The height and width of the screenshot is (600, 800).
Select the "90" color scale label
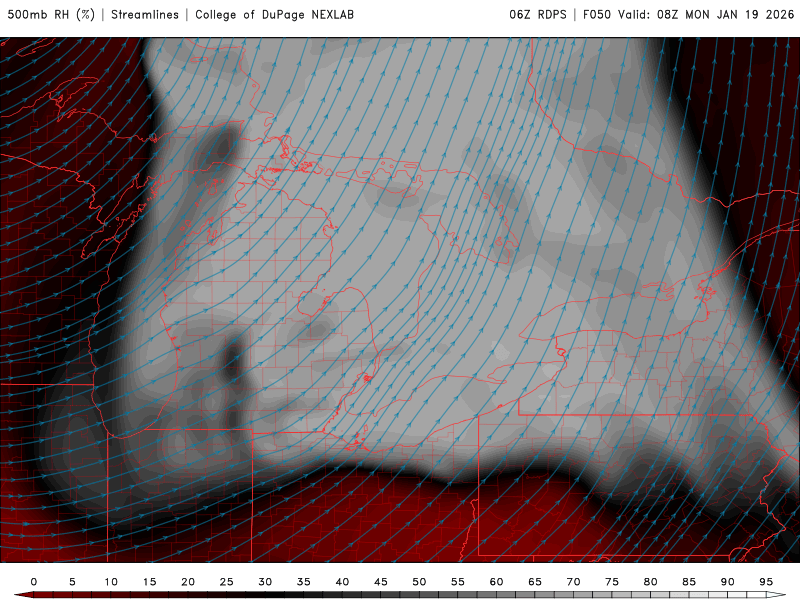[727, 582]
